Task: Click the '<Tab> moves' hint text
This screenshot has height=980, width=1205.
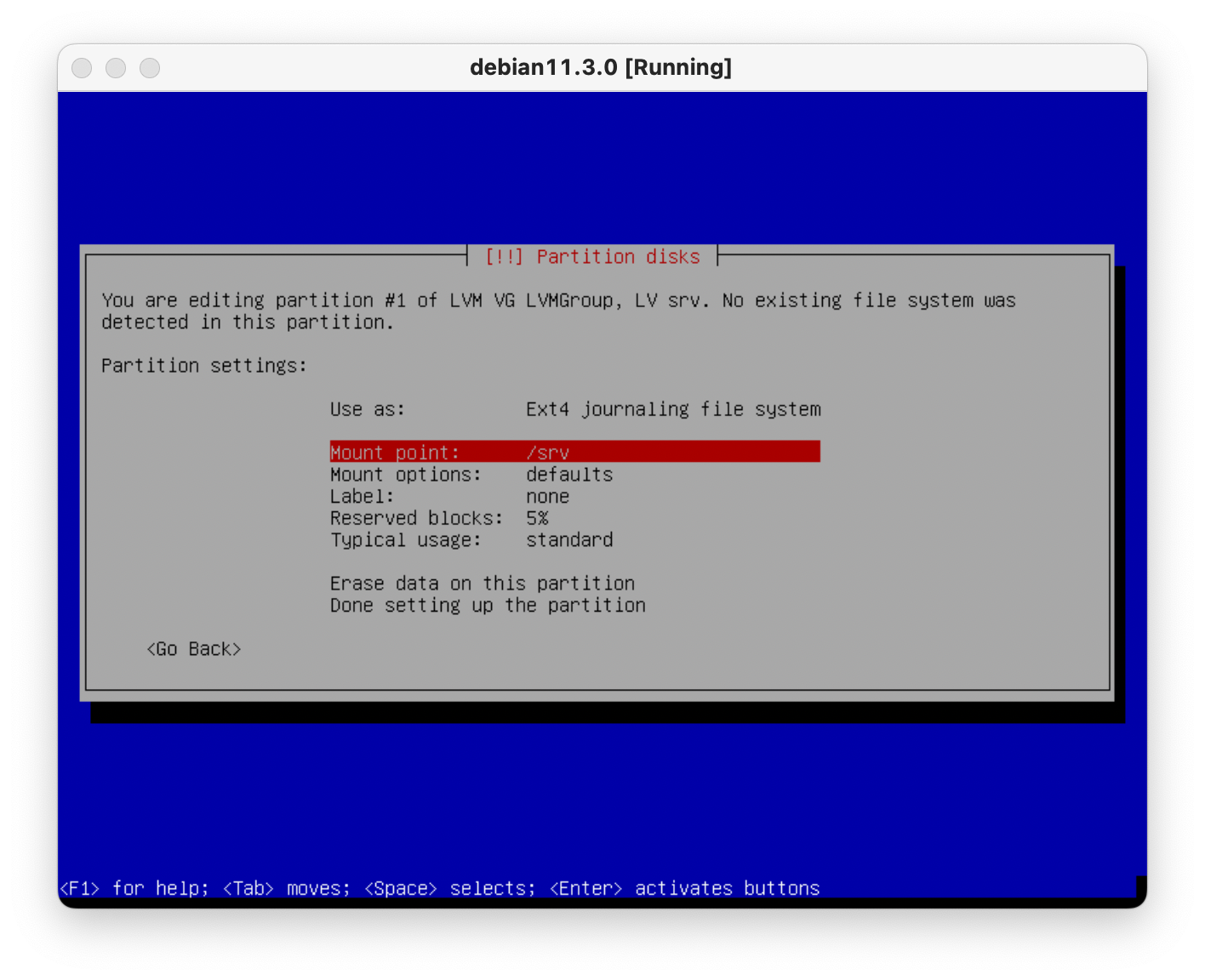Action: point(286,888)
